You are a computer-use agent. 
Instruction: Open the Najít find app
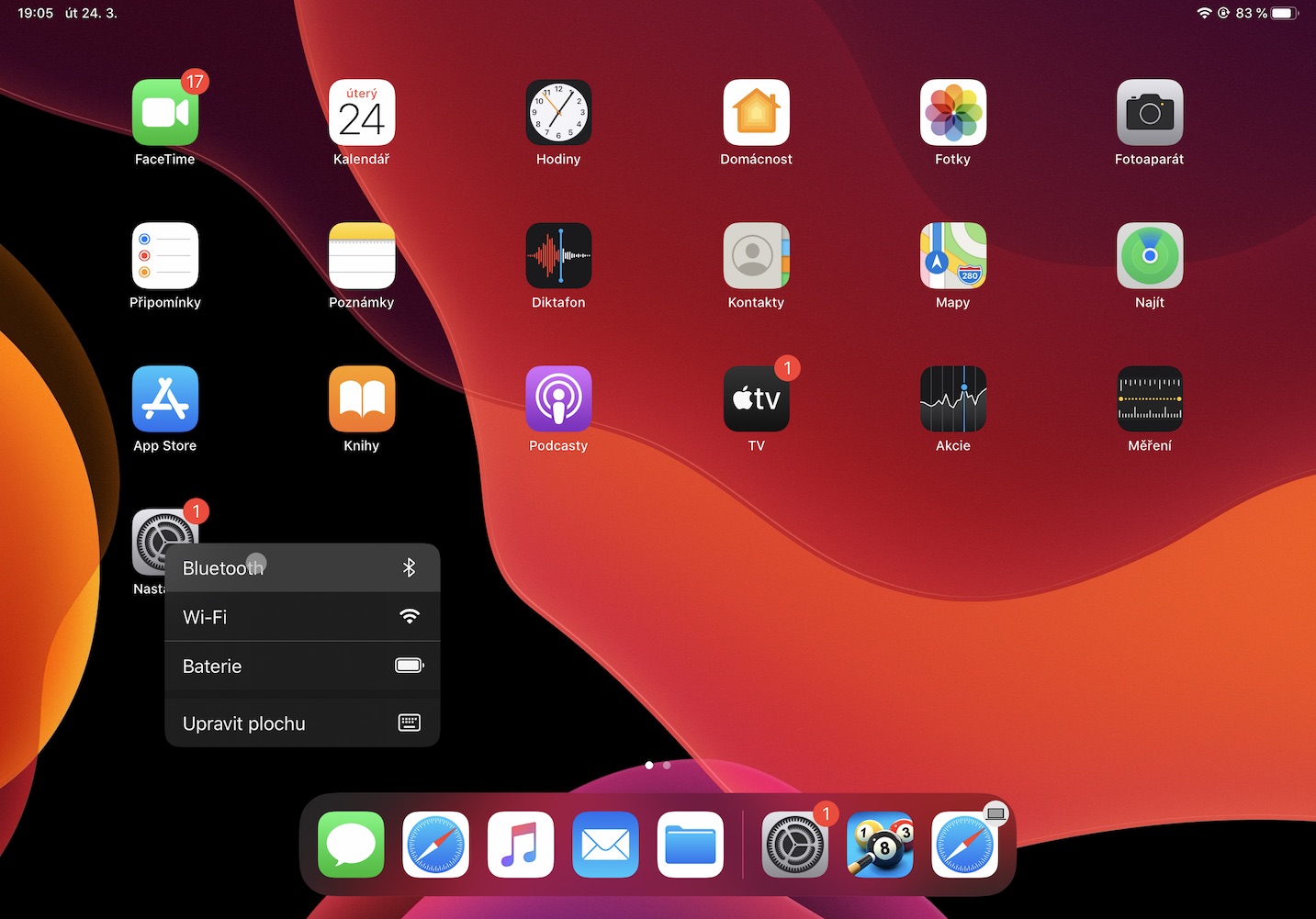(x=1150, y=256)
